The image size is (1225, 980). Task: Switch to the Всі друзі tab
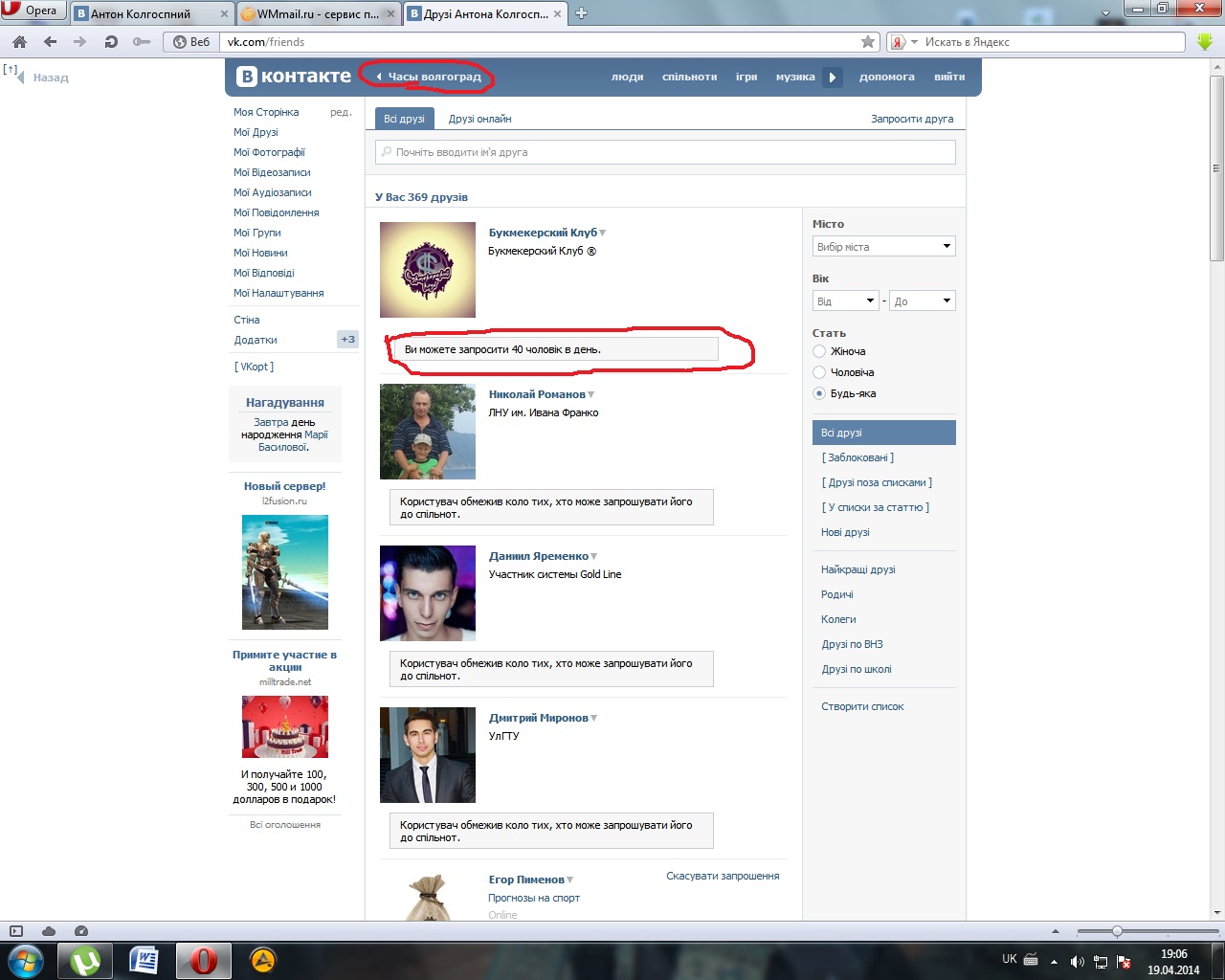click(x=404, y=119)
